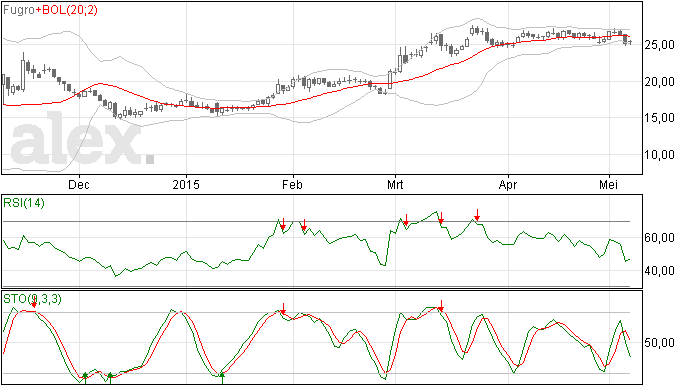The width and height of the screenshot is (690, 387).
Task: Click the STO(9,3,3) indicator label
Action: click(32, 299)
